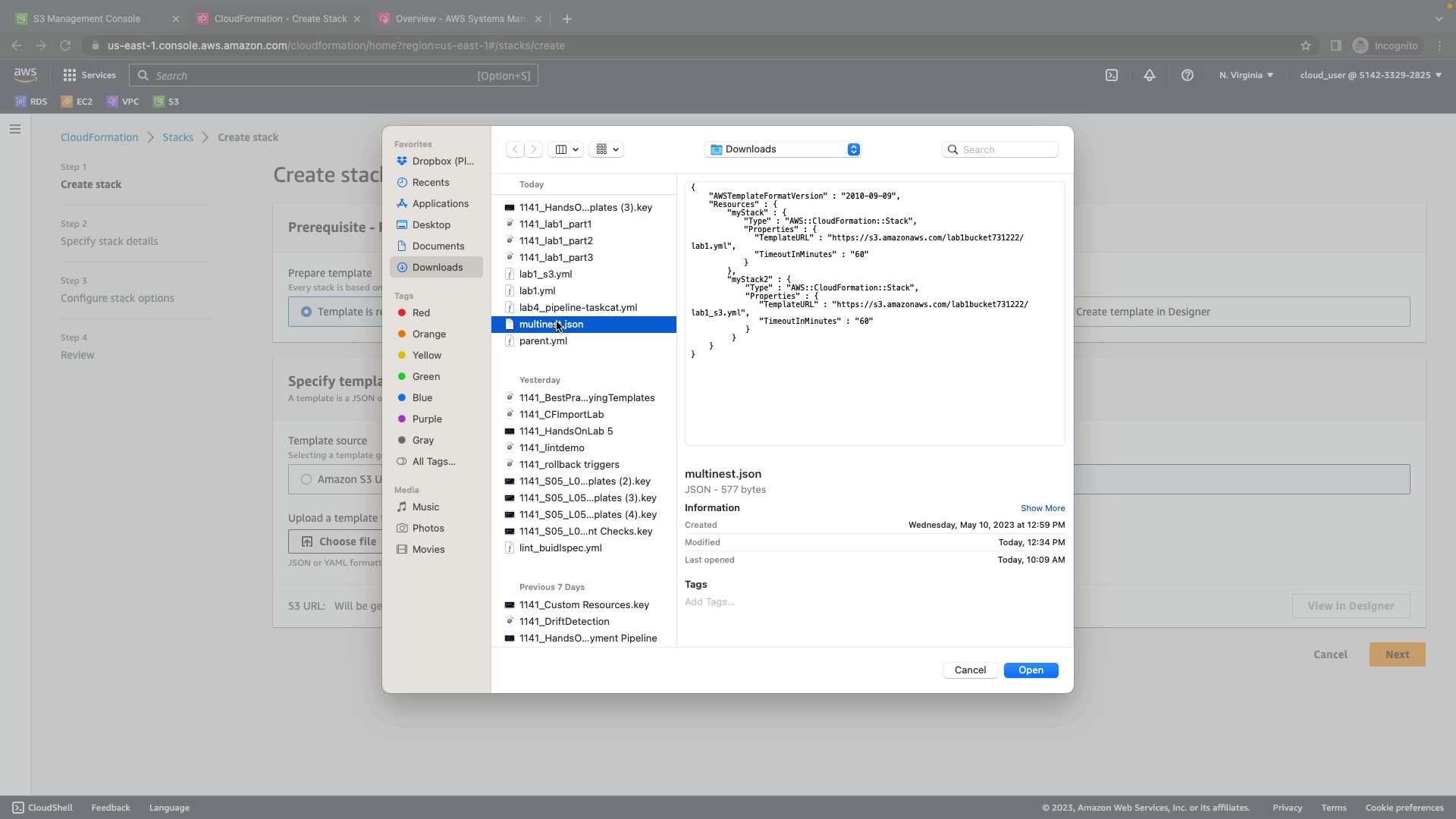
Task: Click the Show More link
Action: click(x=1042, y=508)
